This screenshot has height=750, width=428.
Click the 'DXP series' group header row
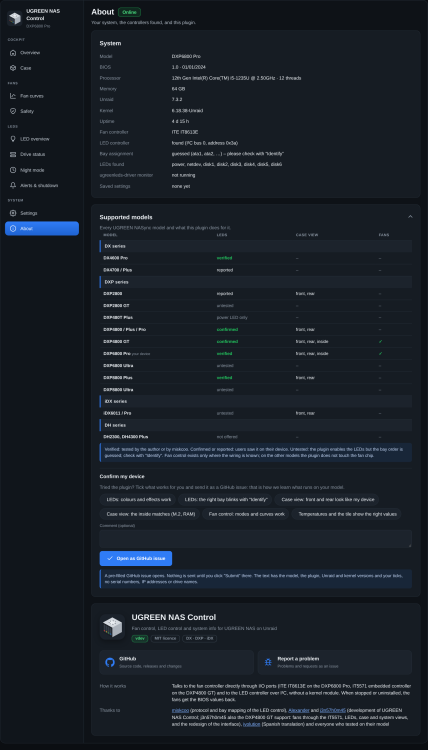[255, 282]
